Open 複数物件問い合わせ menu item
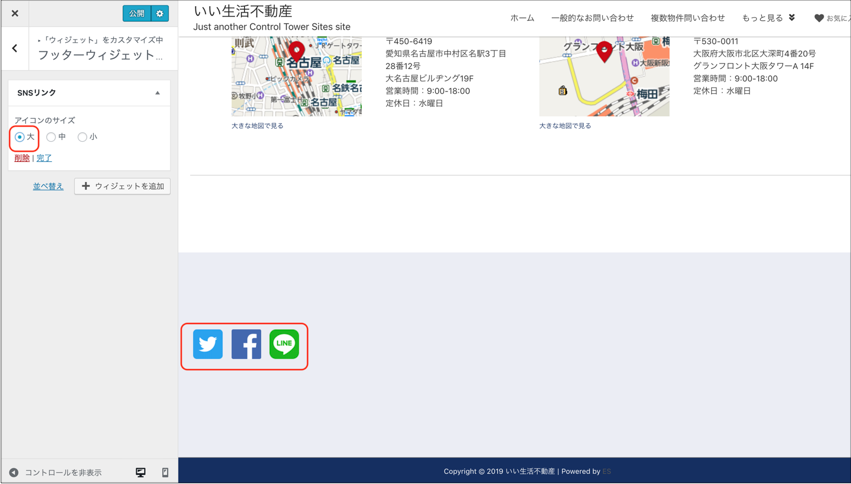The height and width of the screenshot is (484, 851). coord(688,18)
